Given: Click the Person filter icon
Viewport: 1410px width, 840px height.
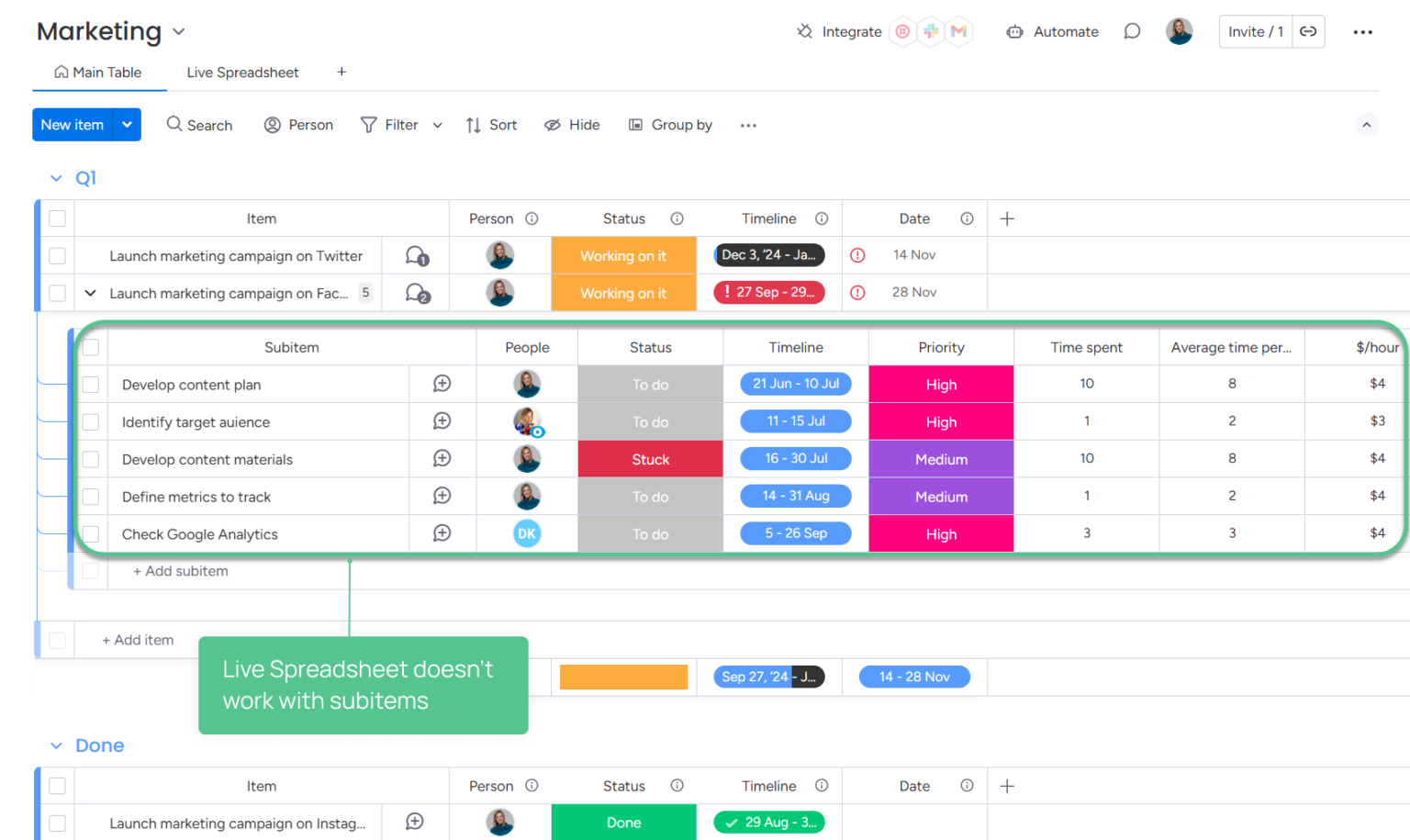Looking at the screenshot, I should tap(272, 125).
